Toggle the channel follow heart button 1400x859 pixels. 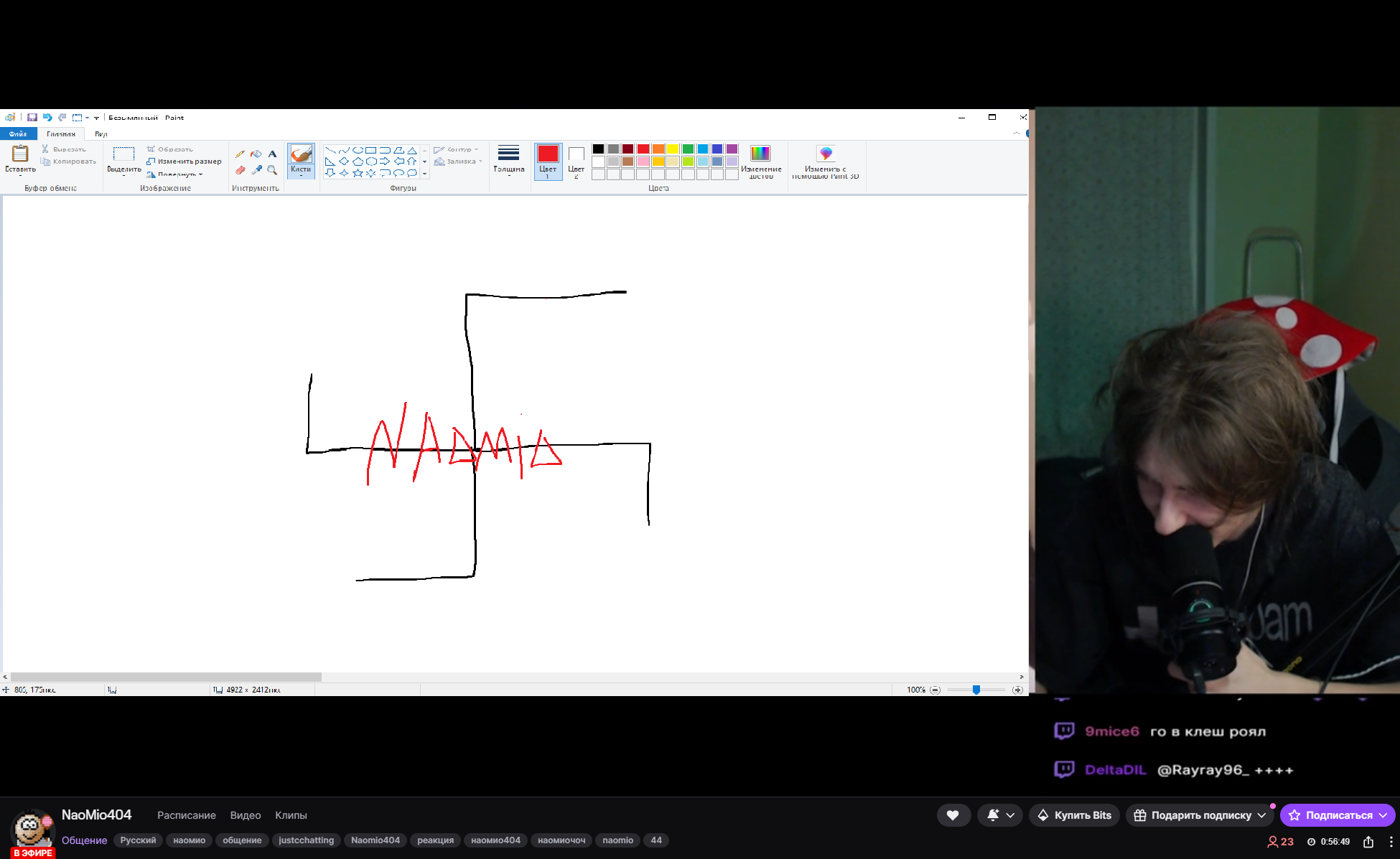click(x=953, y=815)
